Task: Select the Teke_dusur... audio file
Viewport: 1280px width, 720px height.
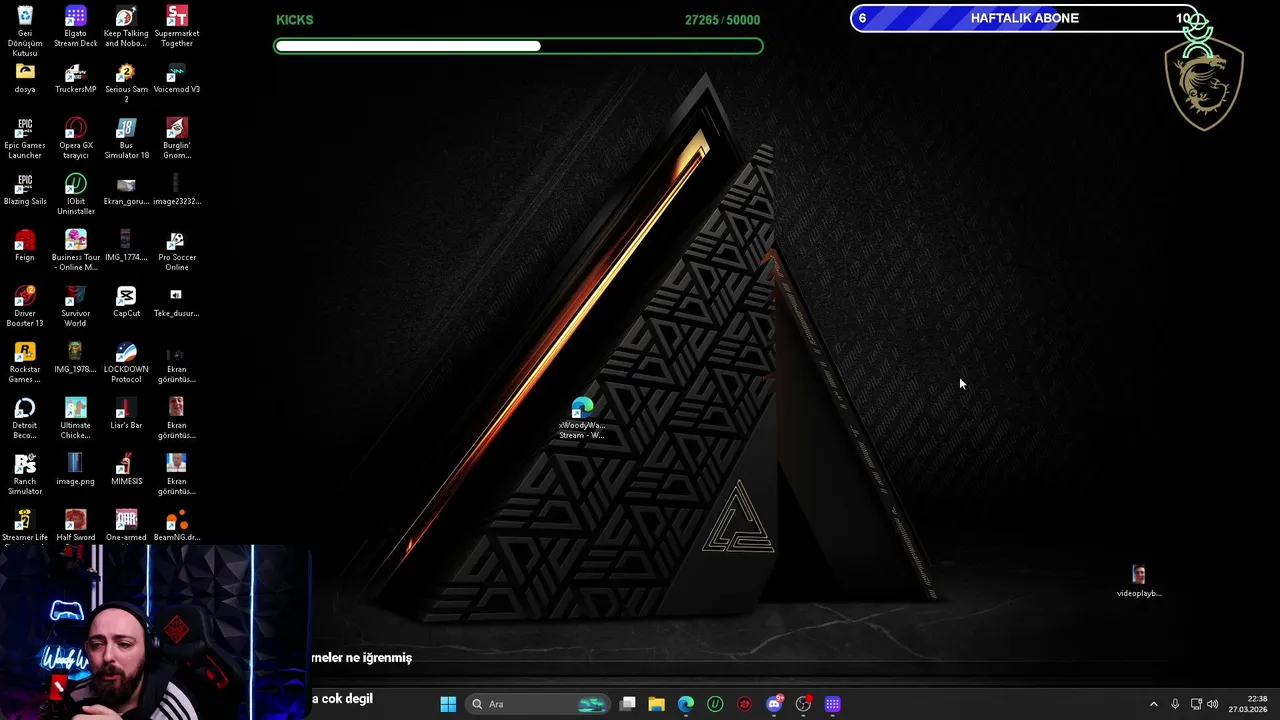Action: click(x=177, y=302)
